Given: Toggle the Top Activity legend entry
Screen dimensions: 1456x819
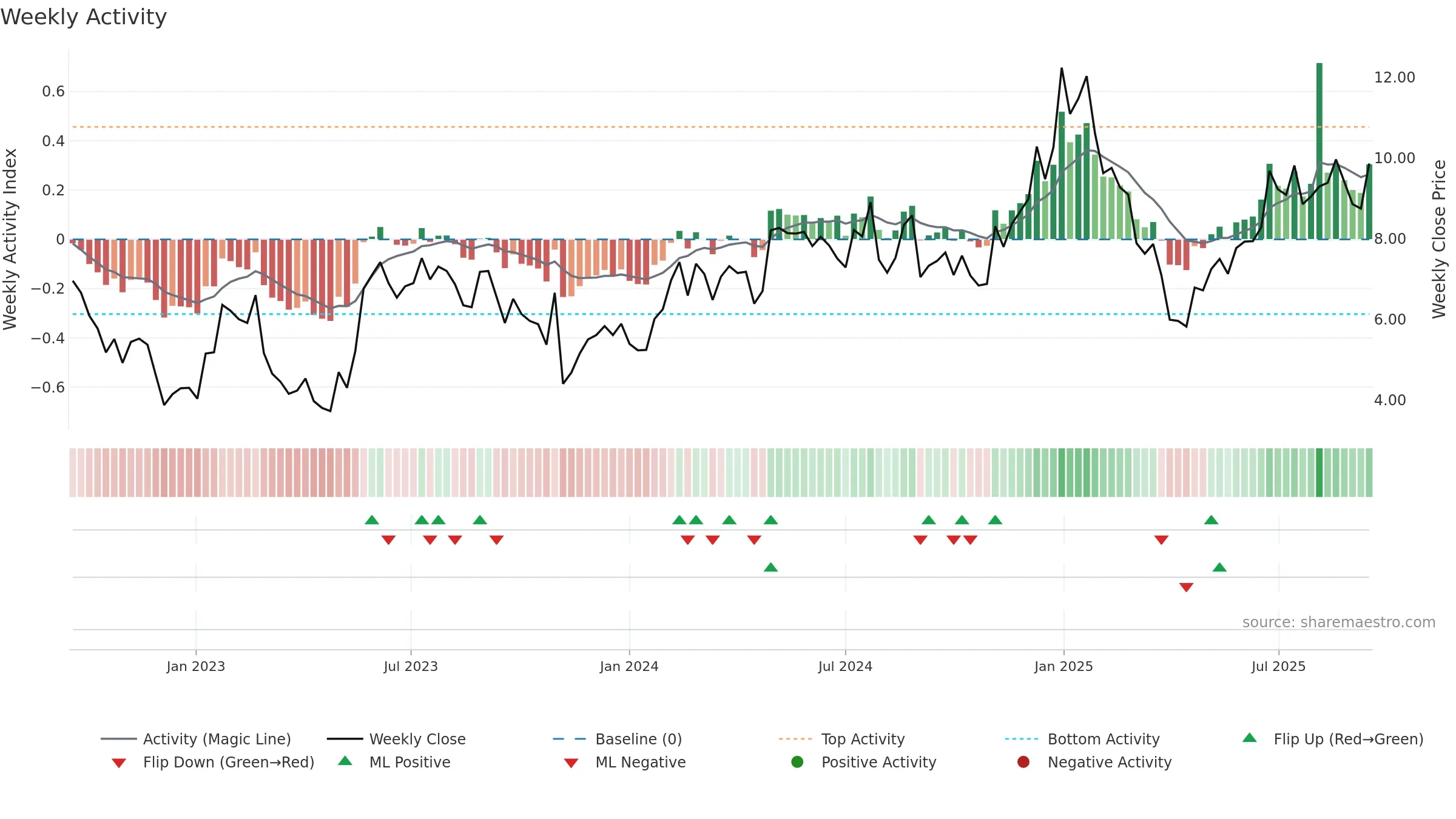Looking at the screenshot, I should (841, 739).
